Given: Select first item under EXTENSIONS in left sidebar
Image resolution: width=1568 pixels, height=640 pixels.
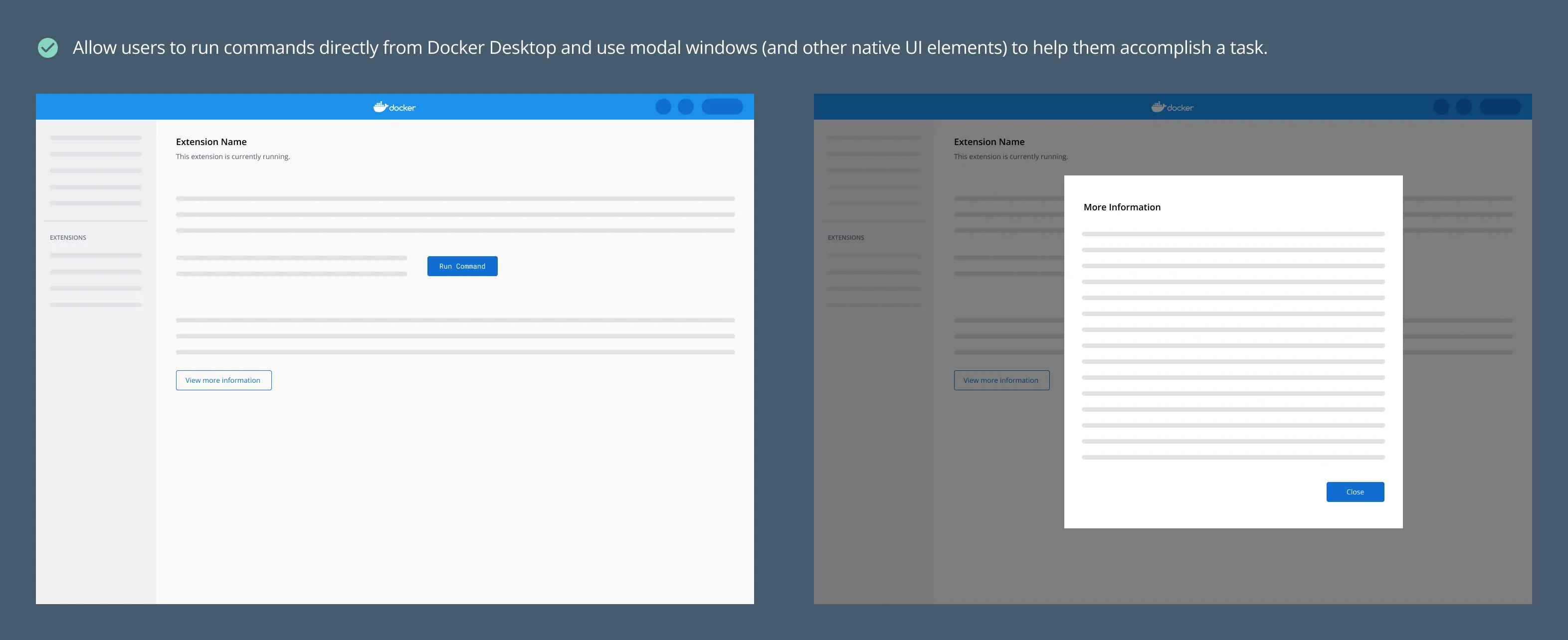Looking at the screenshot, I should click(x=96, y=256).
